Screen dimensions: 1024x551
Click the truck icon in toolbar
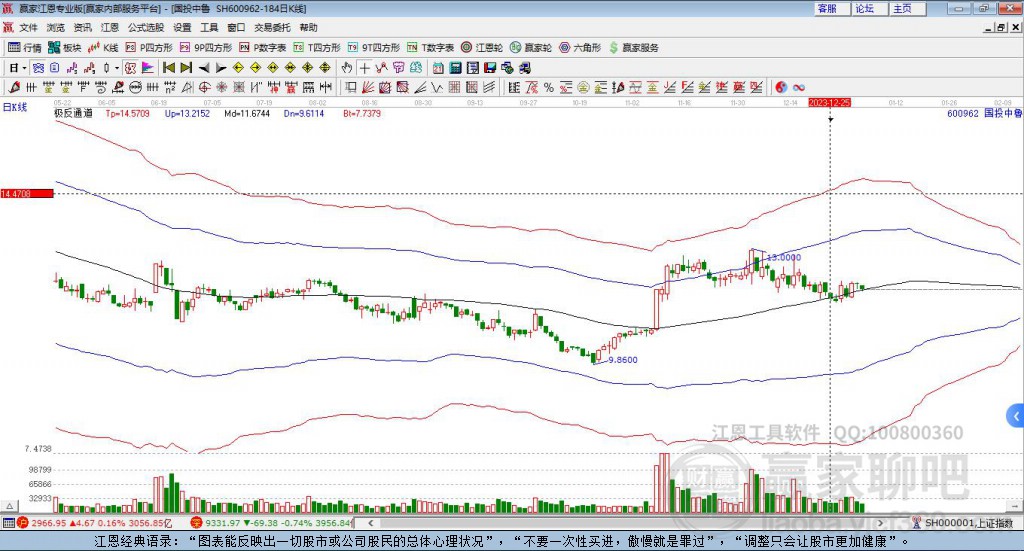click(524, 68)
